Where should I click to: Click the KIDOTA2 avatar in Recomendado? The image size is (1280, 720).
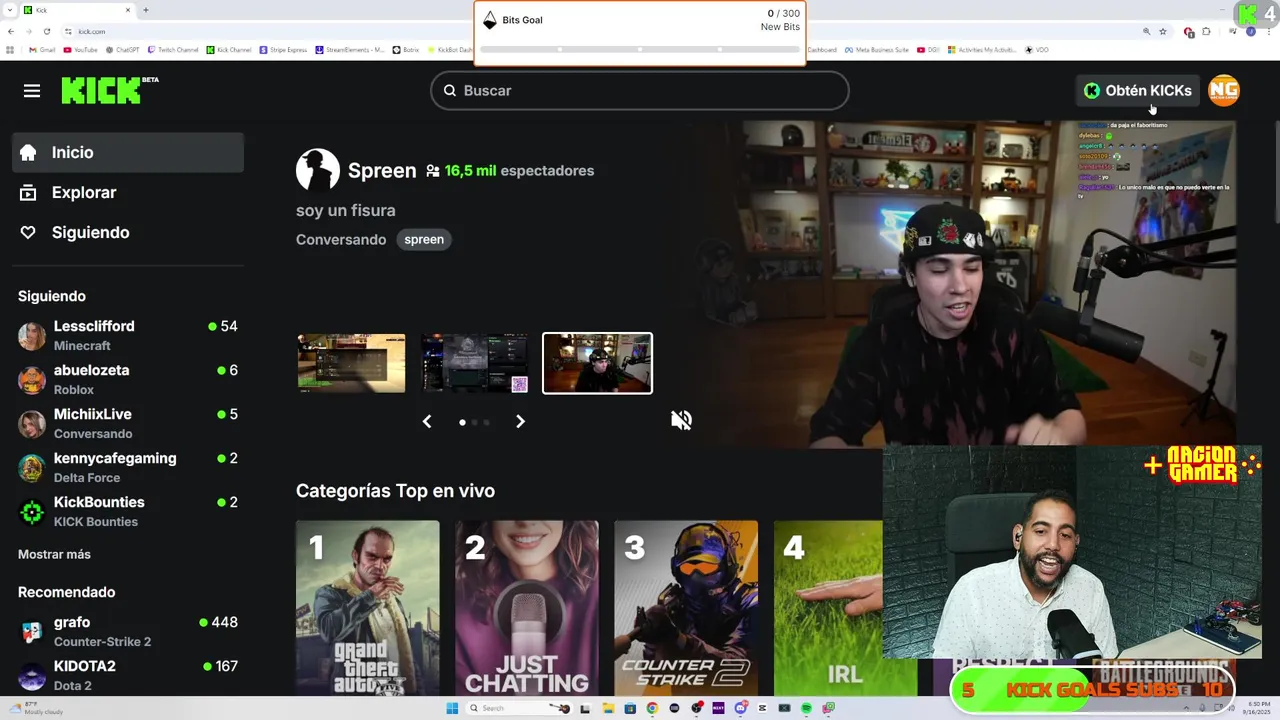[x=32, y=676]
